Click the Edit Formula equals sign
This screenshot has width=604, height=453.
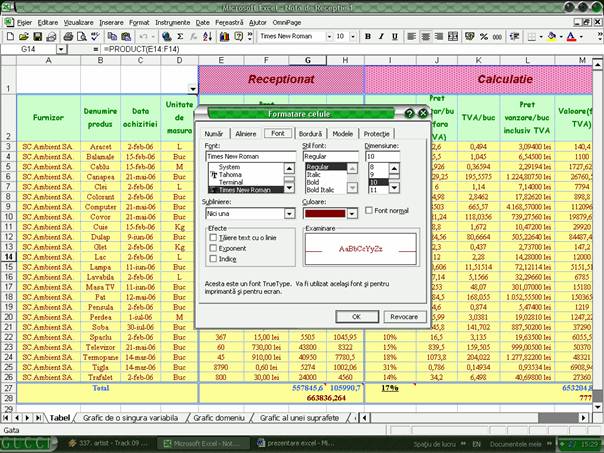[x=96, y=49]
